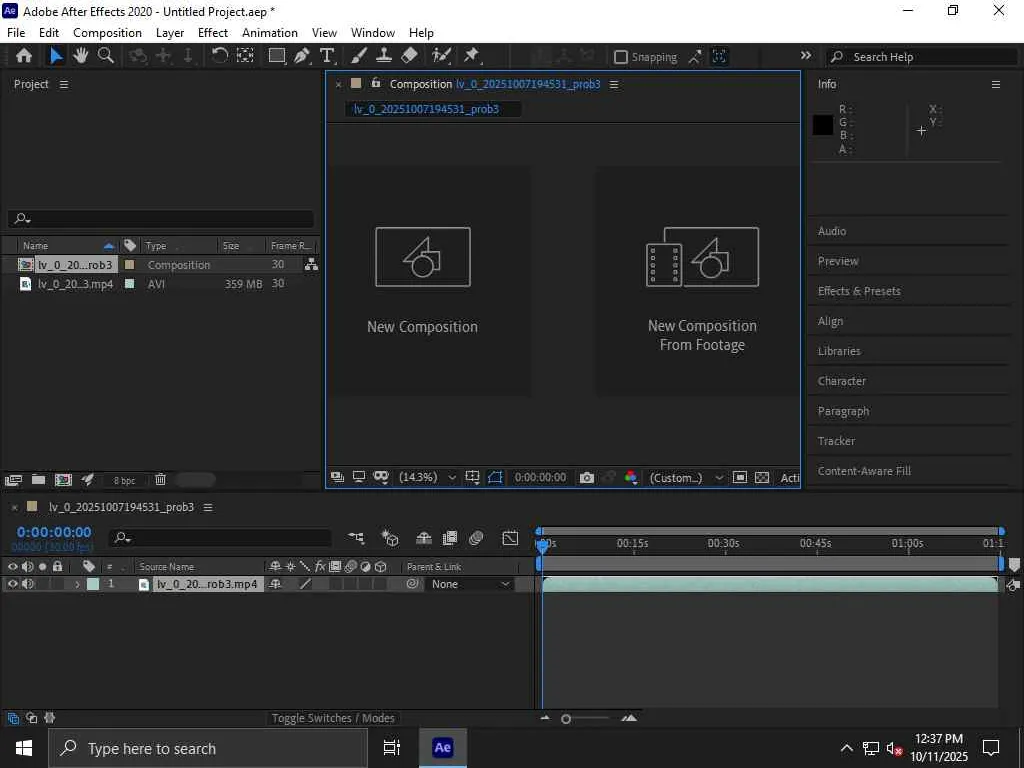
Task: Open the Parent & Link None dropdown
Action: pos(470,584)
